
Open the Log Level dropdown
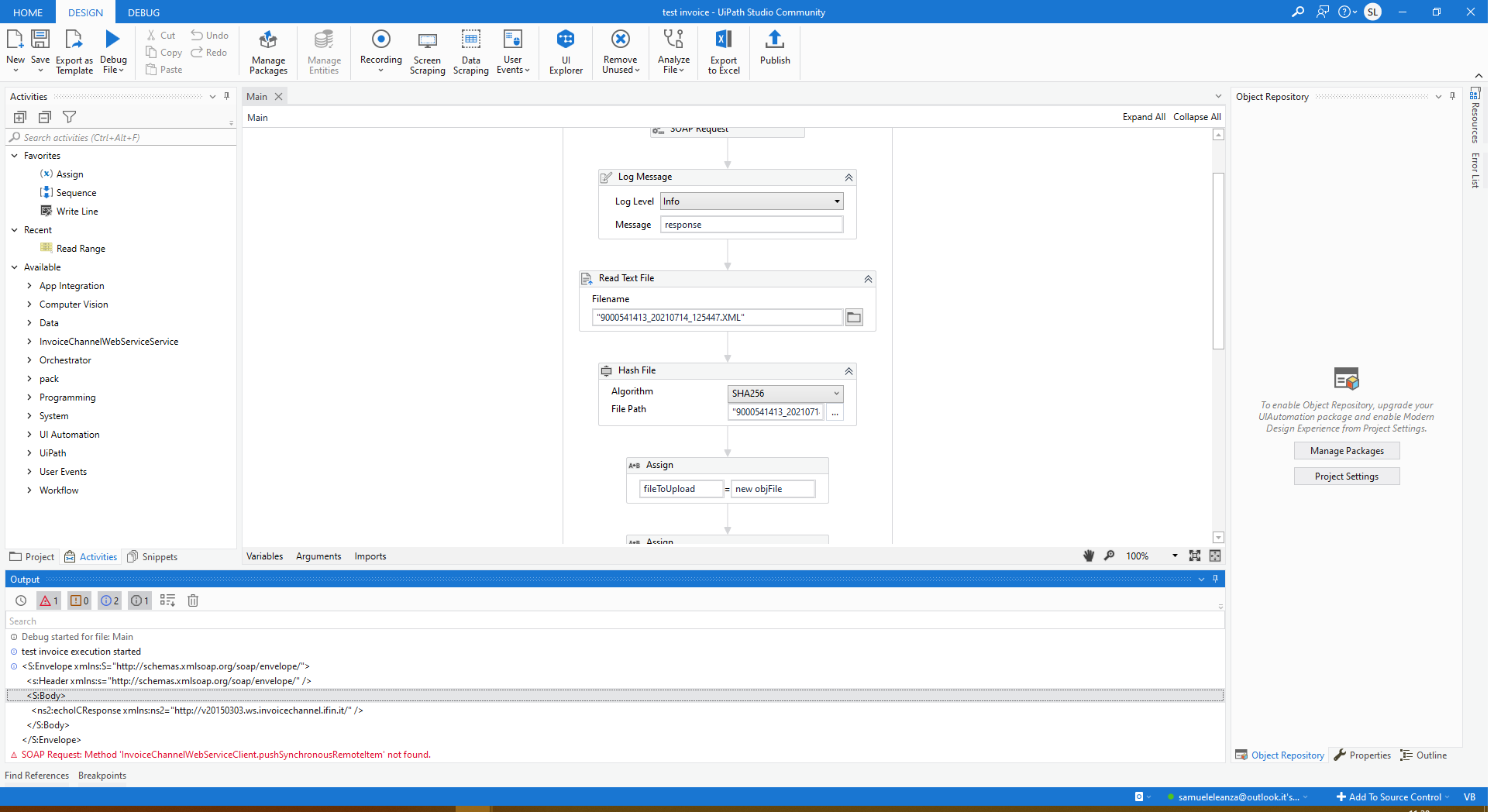[x=752, y=201]
